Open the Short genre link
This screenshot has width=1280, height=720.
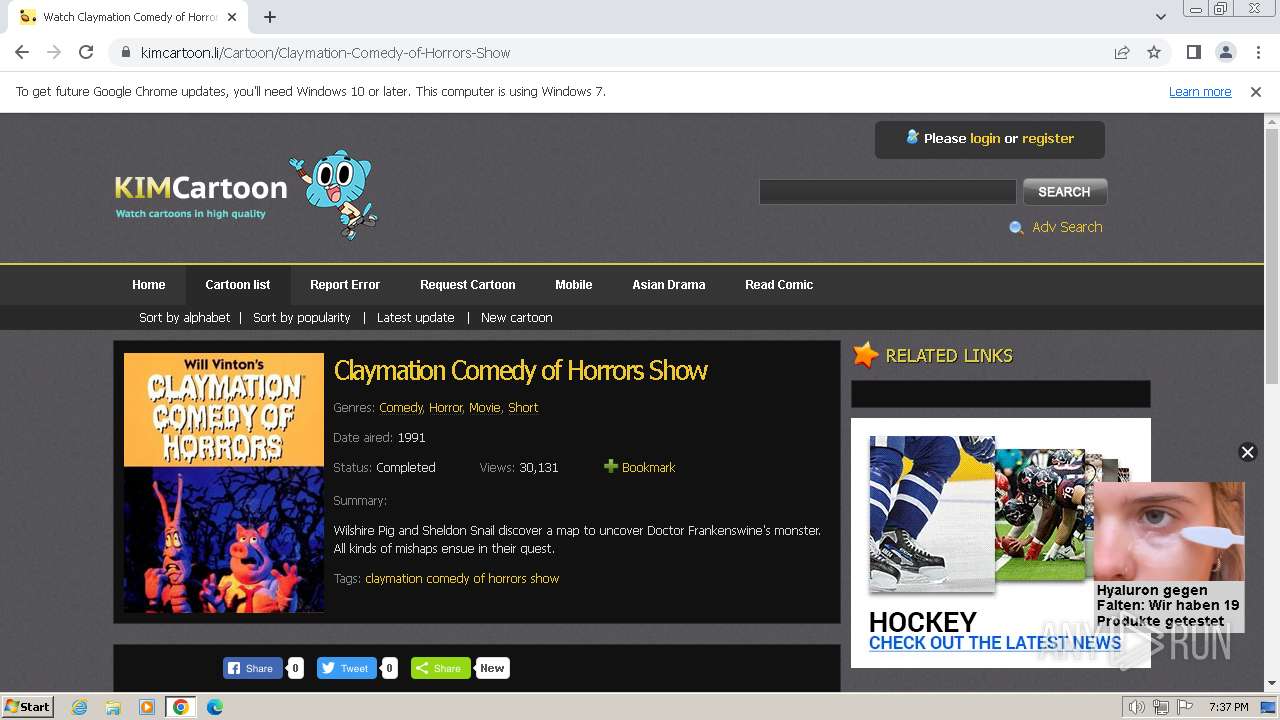pyautogui.click(x=523, y=407)
